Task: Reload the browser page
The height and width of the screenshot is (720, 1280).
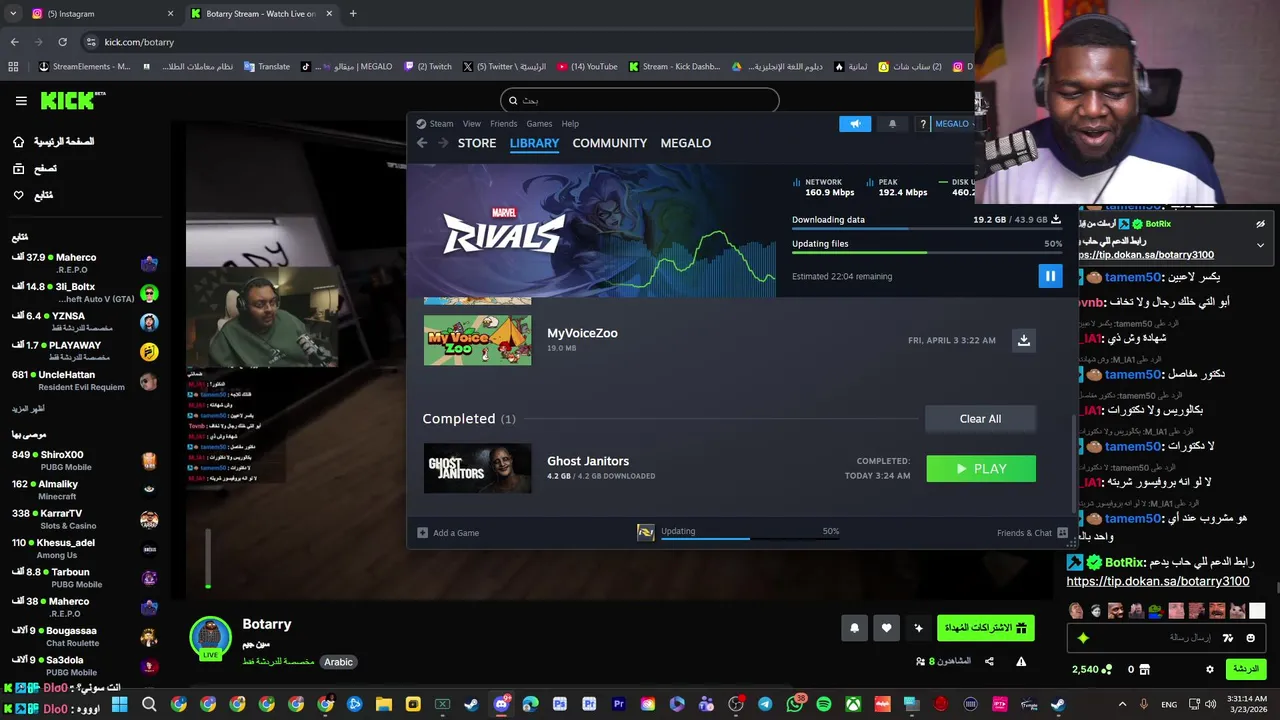Action: coord(62,42)
